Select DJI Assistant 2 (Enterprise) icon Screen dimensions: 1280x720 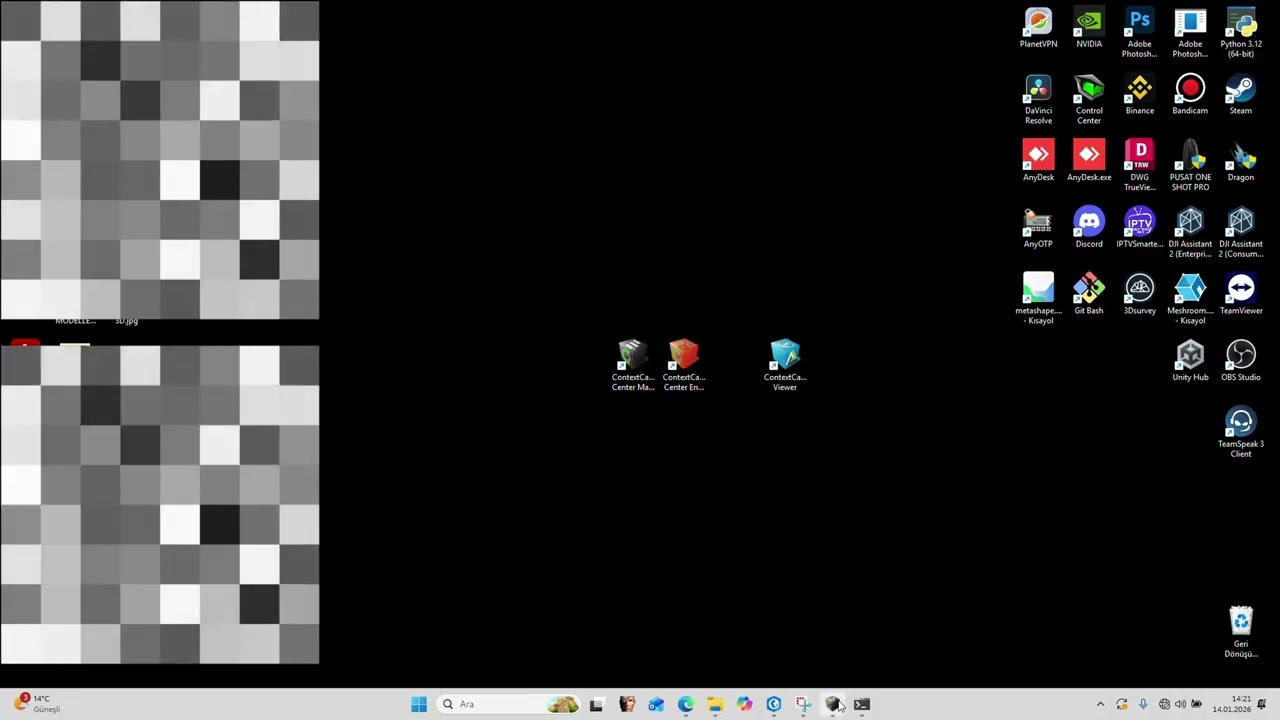click(x=1190, y=234)
